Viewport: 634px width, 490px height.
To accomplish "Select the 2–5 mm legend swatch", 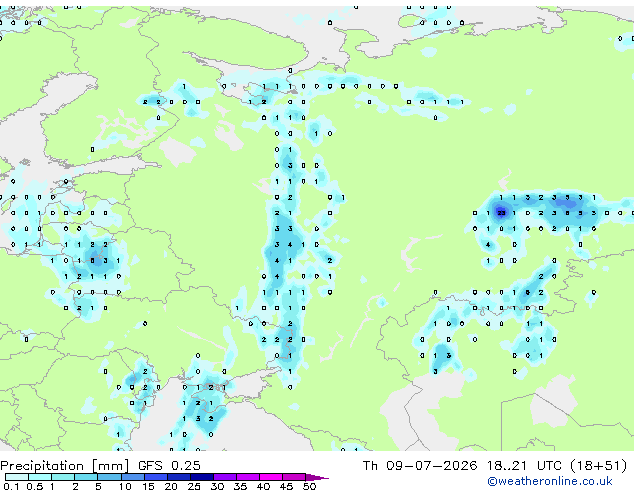I will tap(86, 477).
